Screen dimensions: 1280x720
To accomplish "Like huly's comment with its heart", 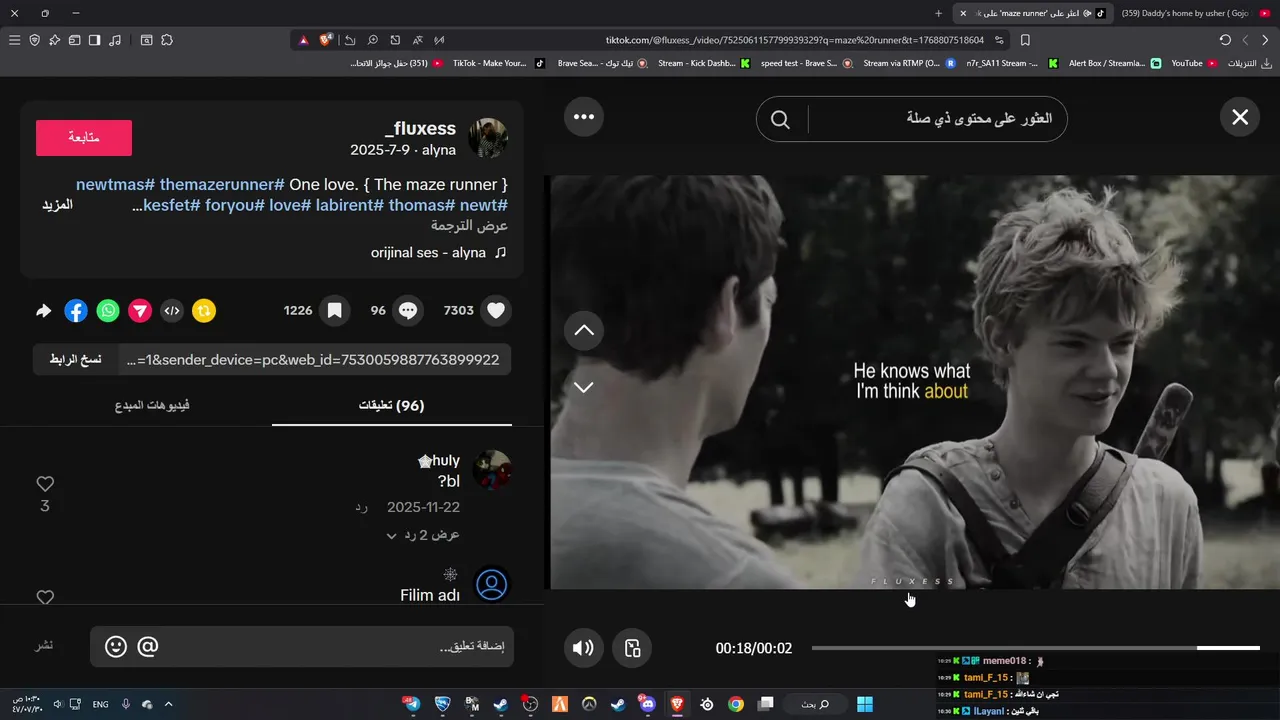I will tap(45, 484).
